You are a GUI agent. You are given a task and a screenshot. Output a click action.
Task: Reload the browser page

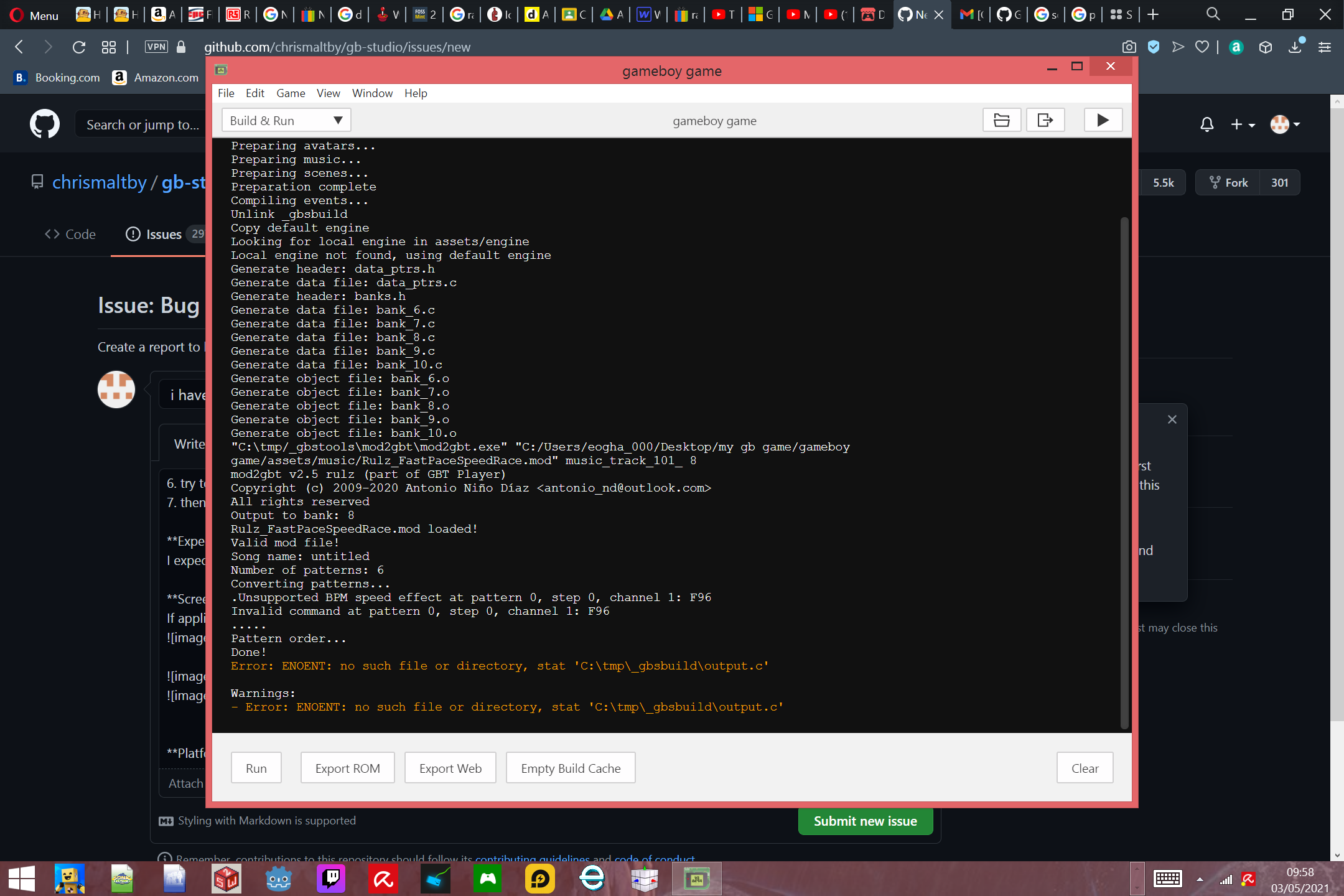point(78,47)
